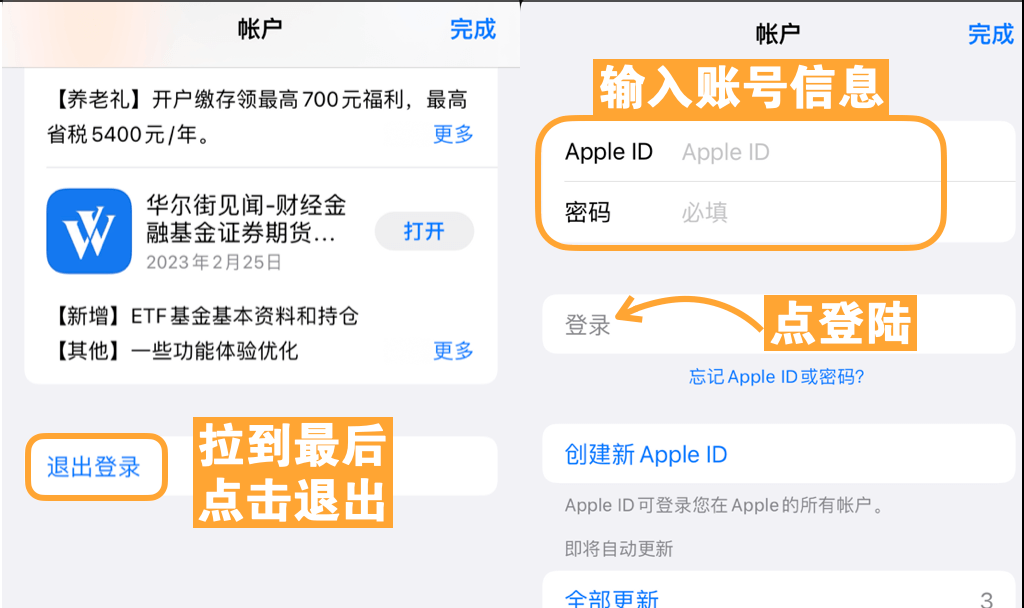Tap 完成 on the right account panel
The height and width of the screenshot is (608, 1024).
pyautogui.click(x=991, y=34)
